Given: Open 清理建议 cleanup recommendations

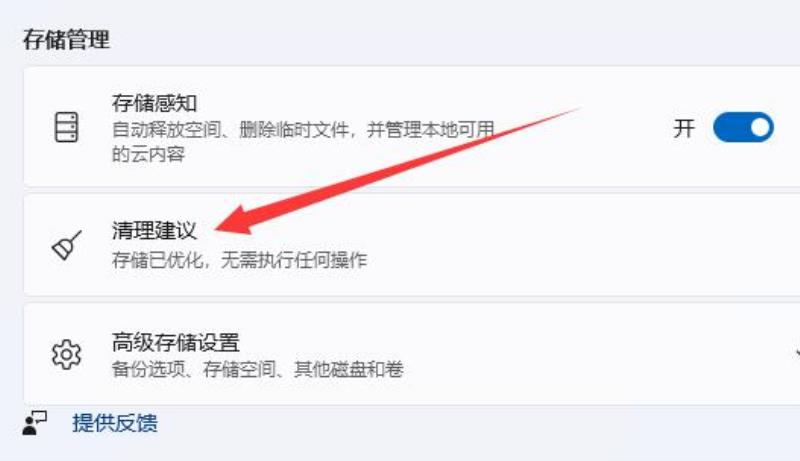Looking at the screenshot, I should click(154, 230).
